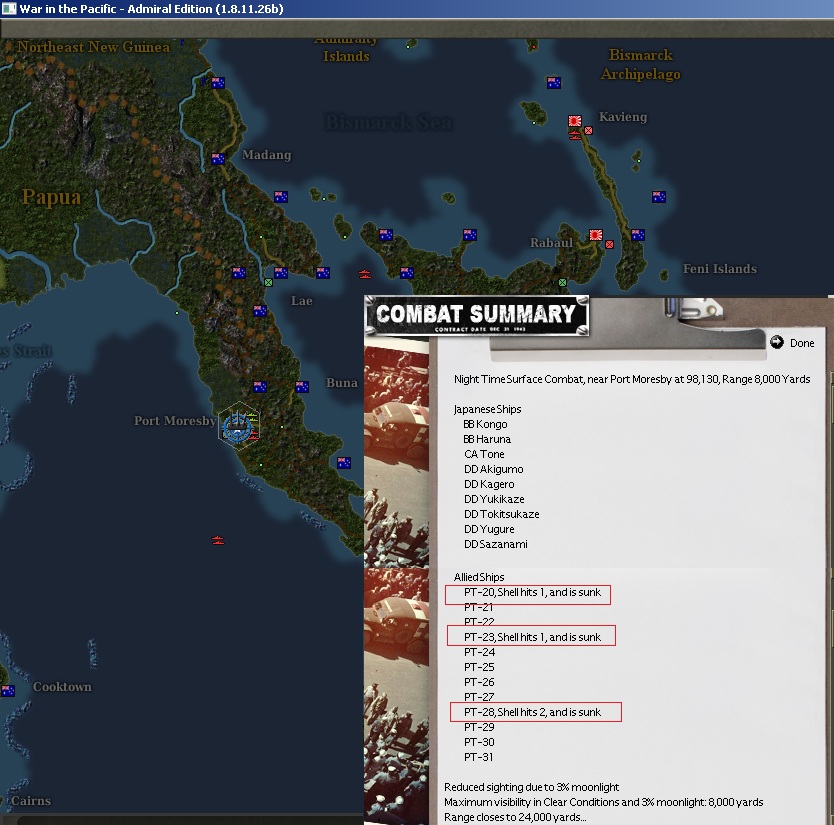This screenshot has width=834, height=825.
Task: Click the red crossed marker beside Rabaul
Action: pos(610,244)
